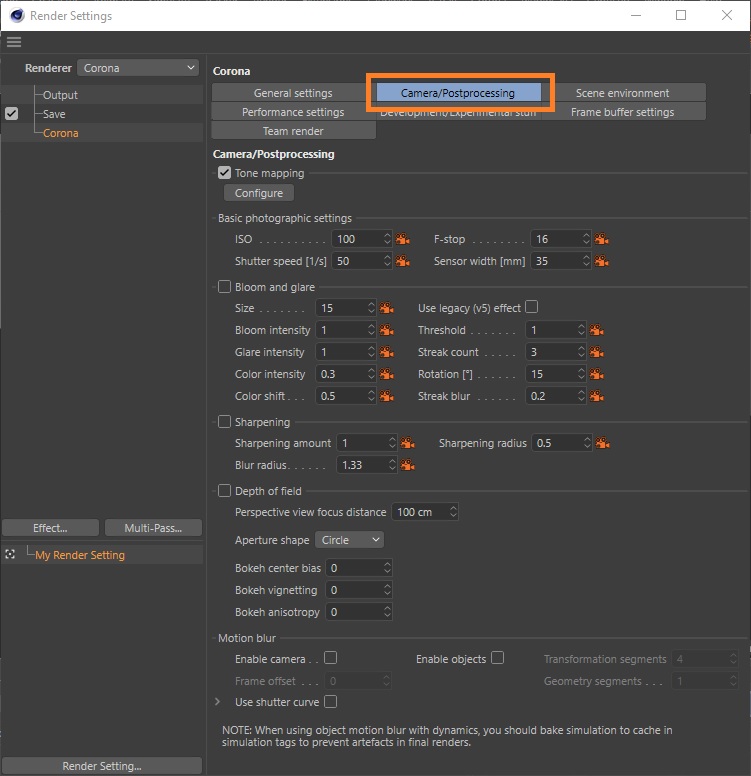Tick the Enable objects motion blur checkbox
The width and height of the screenshot is (751, 776).
(498, 658)
